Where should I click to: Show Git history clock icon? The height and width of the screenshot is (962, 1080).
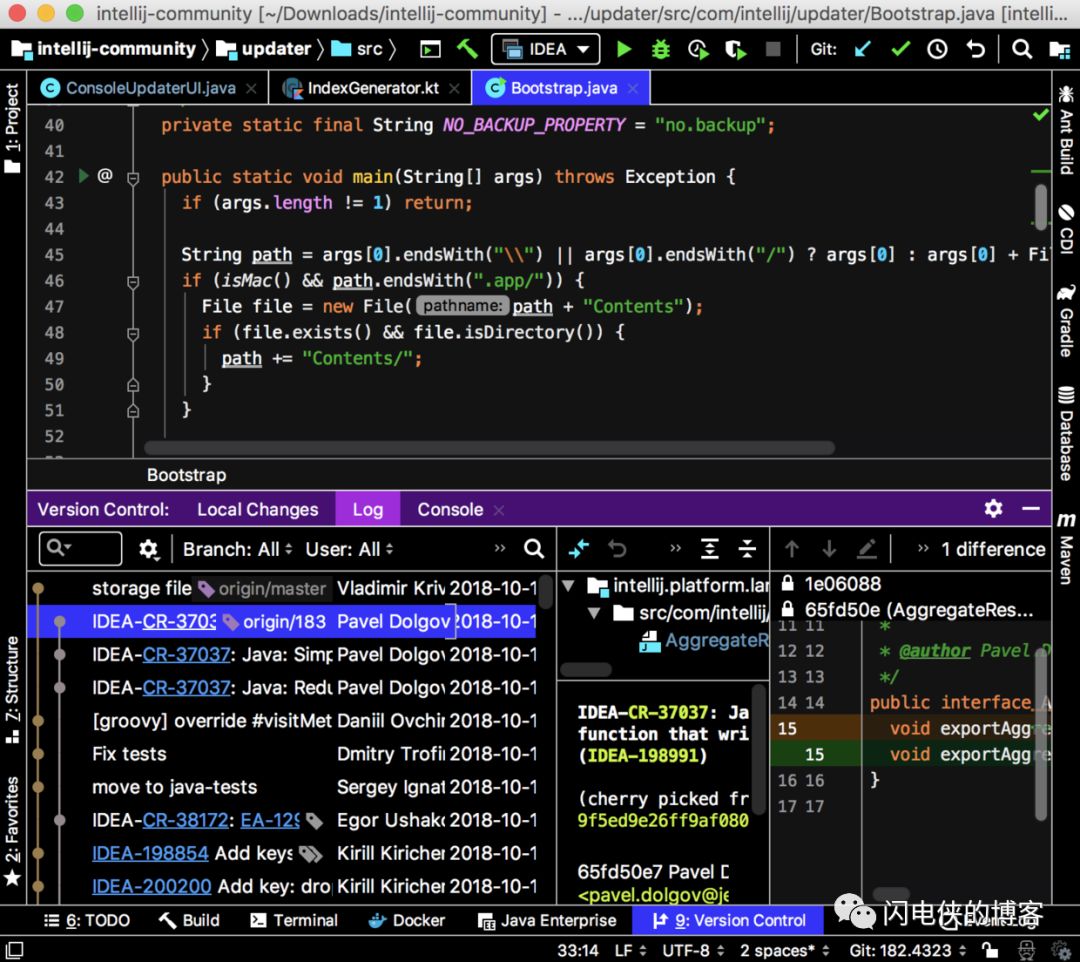click(937, 49)
